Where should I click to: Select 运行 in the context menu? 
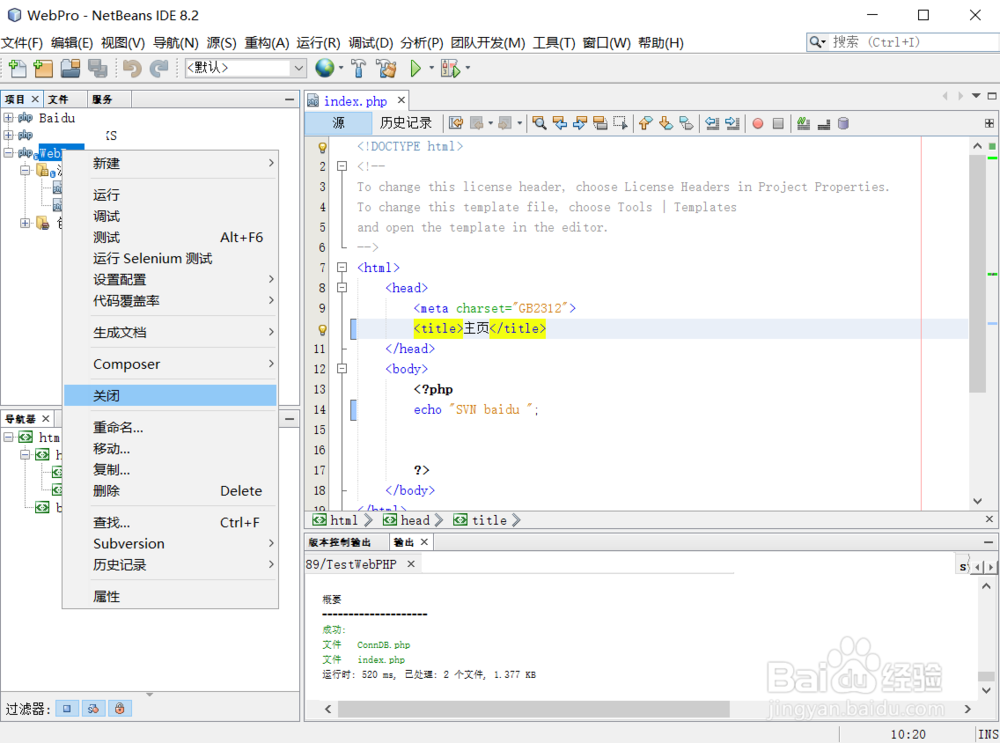pos(170,195)
